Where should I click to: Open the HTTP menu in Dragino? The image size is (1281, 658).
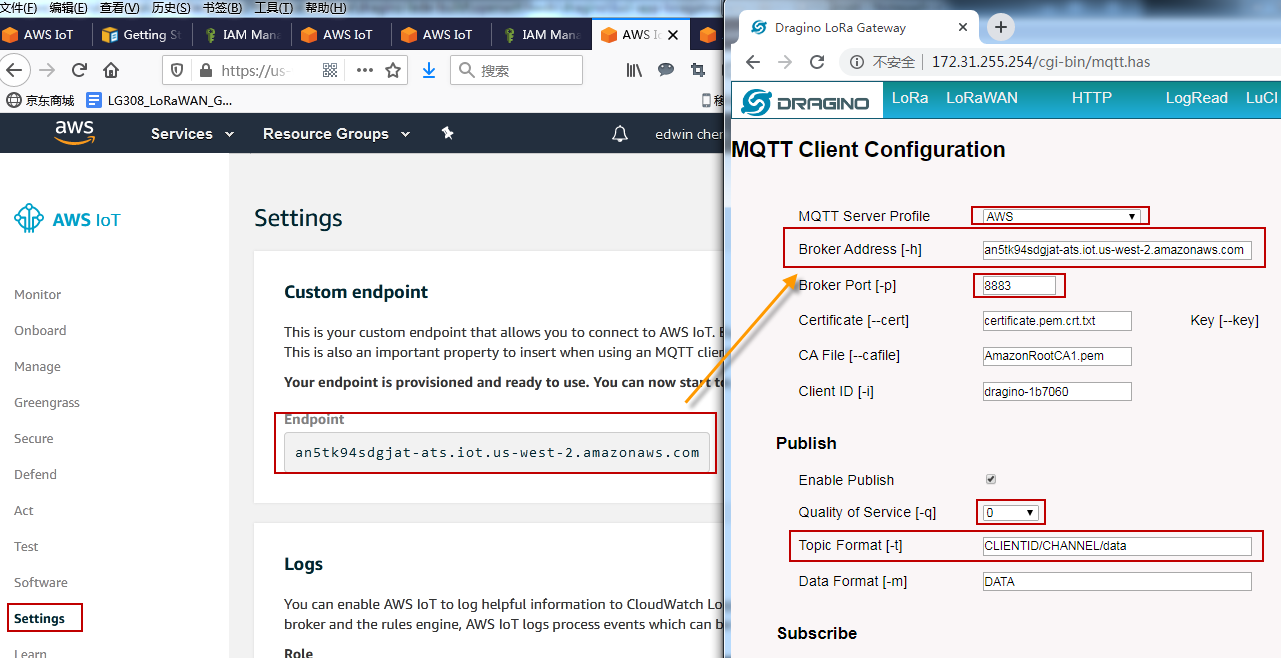[x=1092, y=98]
